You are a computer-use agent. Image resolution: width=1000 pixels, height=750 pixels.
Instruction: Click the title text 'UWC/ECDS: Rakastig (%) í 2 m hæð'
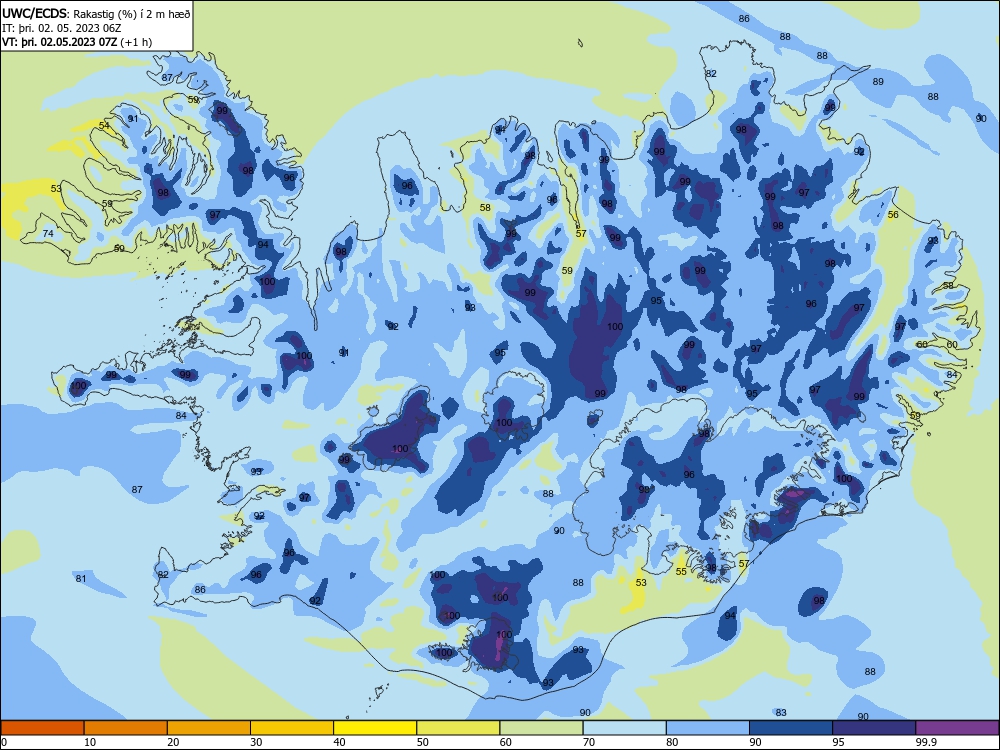tap(96, 13)
